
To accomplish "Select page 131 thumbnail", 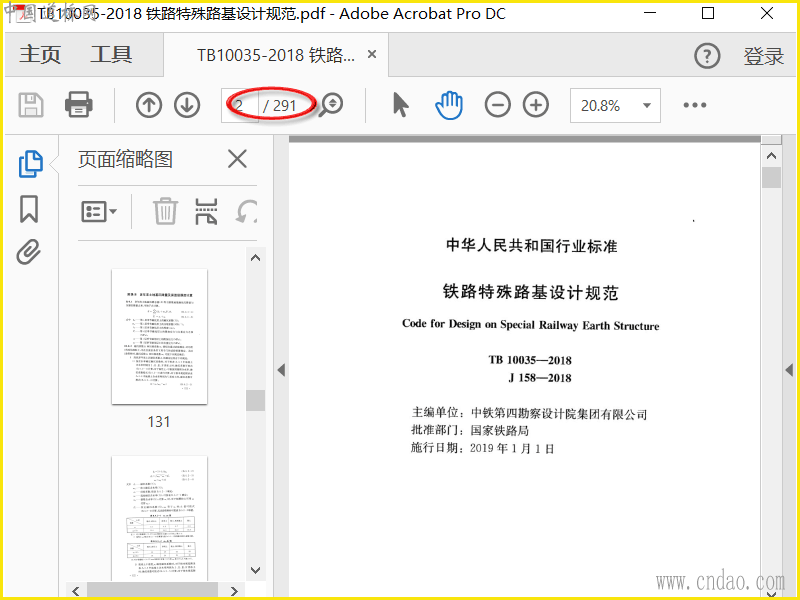I will pyautogui.click(x=159, y=337).
